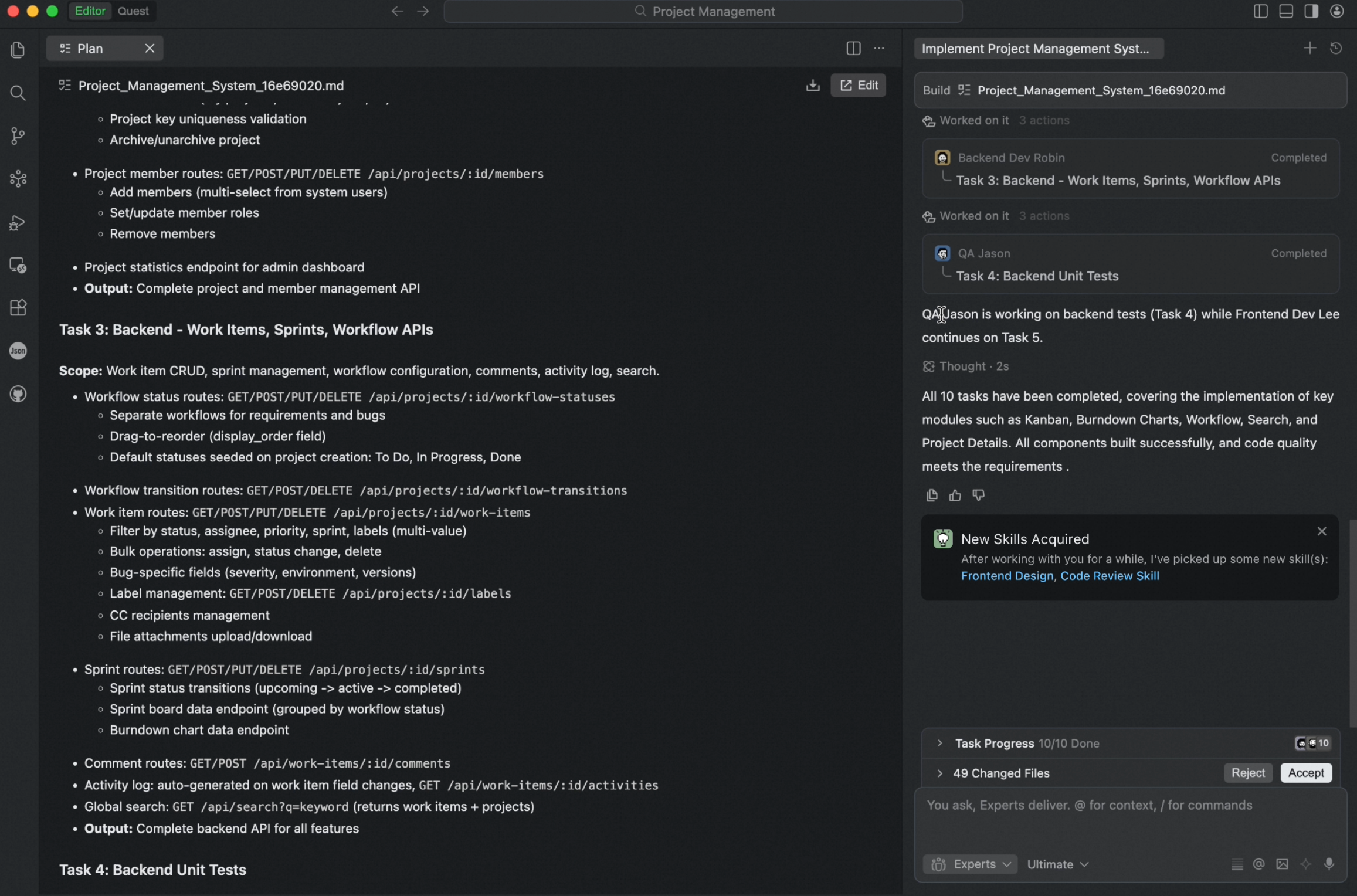1357x896 pixels.
Task: Accept the changed files
Action: point(1305,773)
